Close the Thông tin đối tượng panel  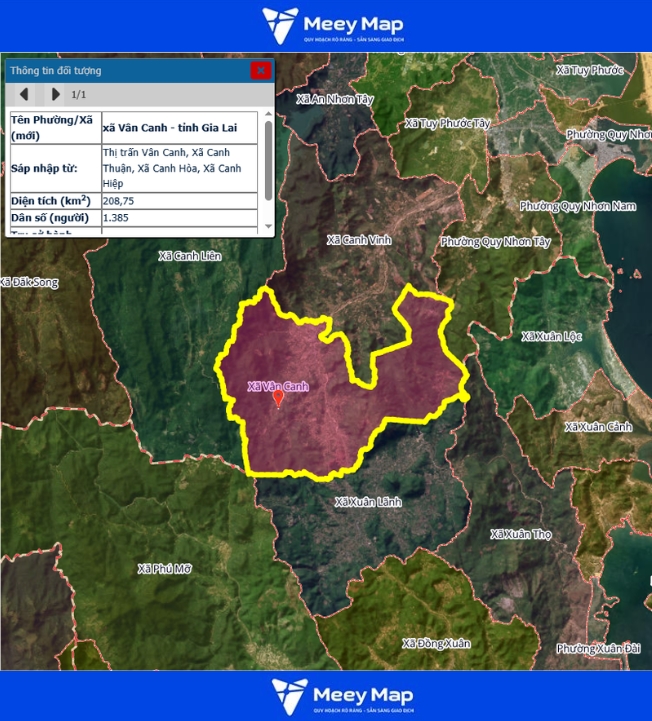[x=260, y=70]
